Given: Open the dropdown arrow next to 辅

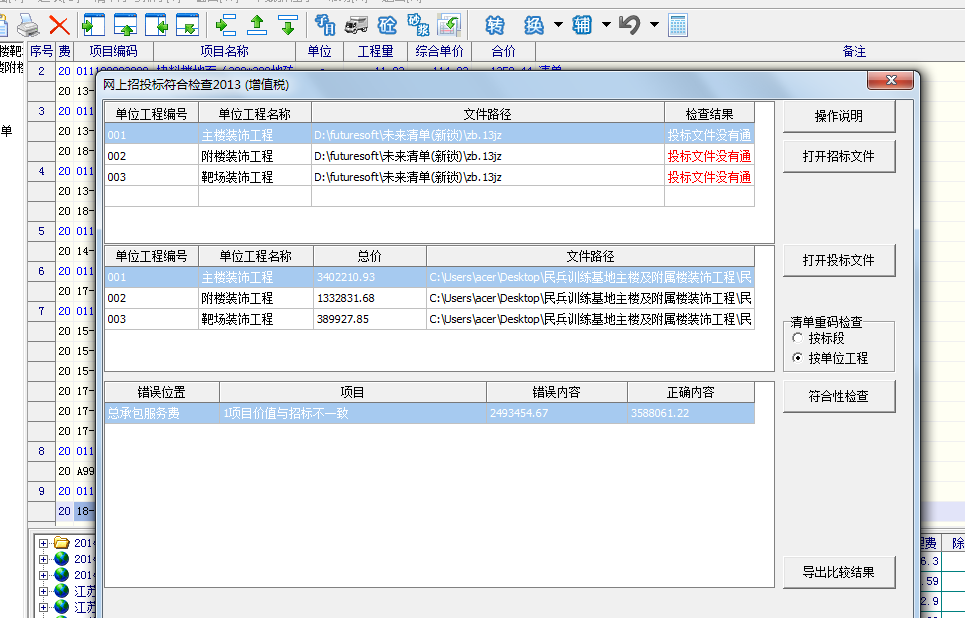Looking at the screenshot, I should [606, 25].
